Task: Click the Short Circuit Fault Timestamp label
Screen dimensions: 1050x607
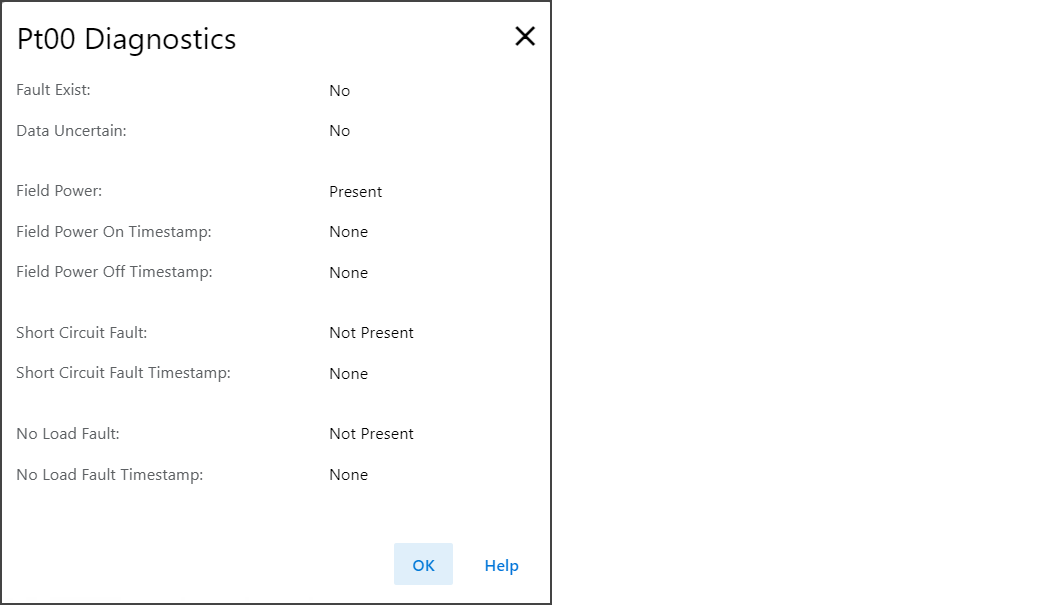Action: 123,373
